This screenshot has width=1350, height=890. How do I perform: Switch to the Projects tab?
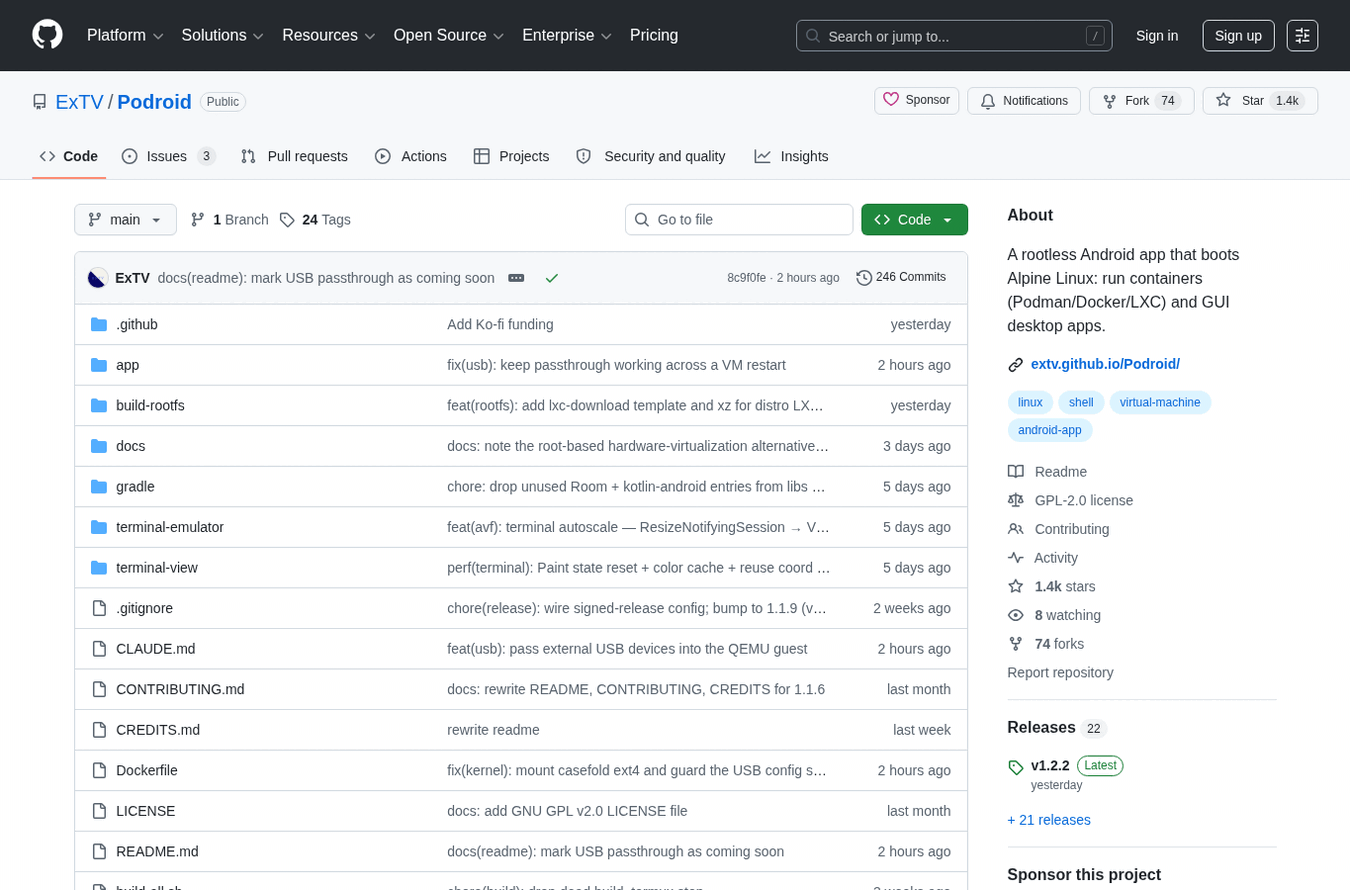(x=511, y=156)
